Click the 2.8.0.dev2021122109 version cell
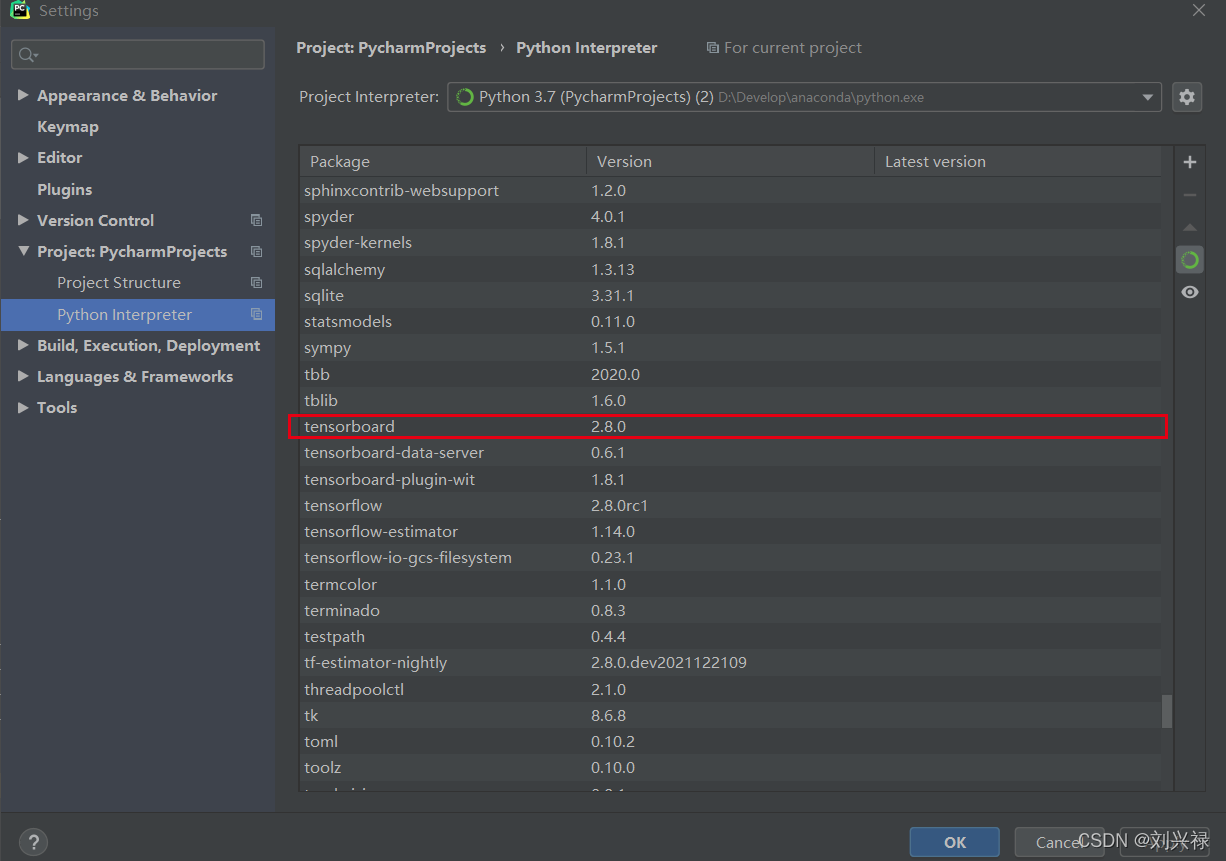1226x861 pixels. pos(669,662)
